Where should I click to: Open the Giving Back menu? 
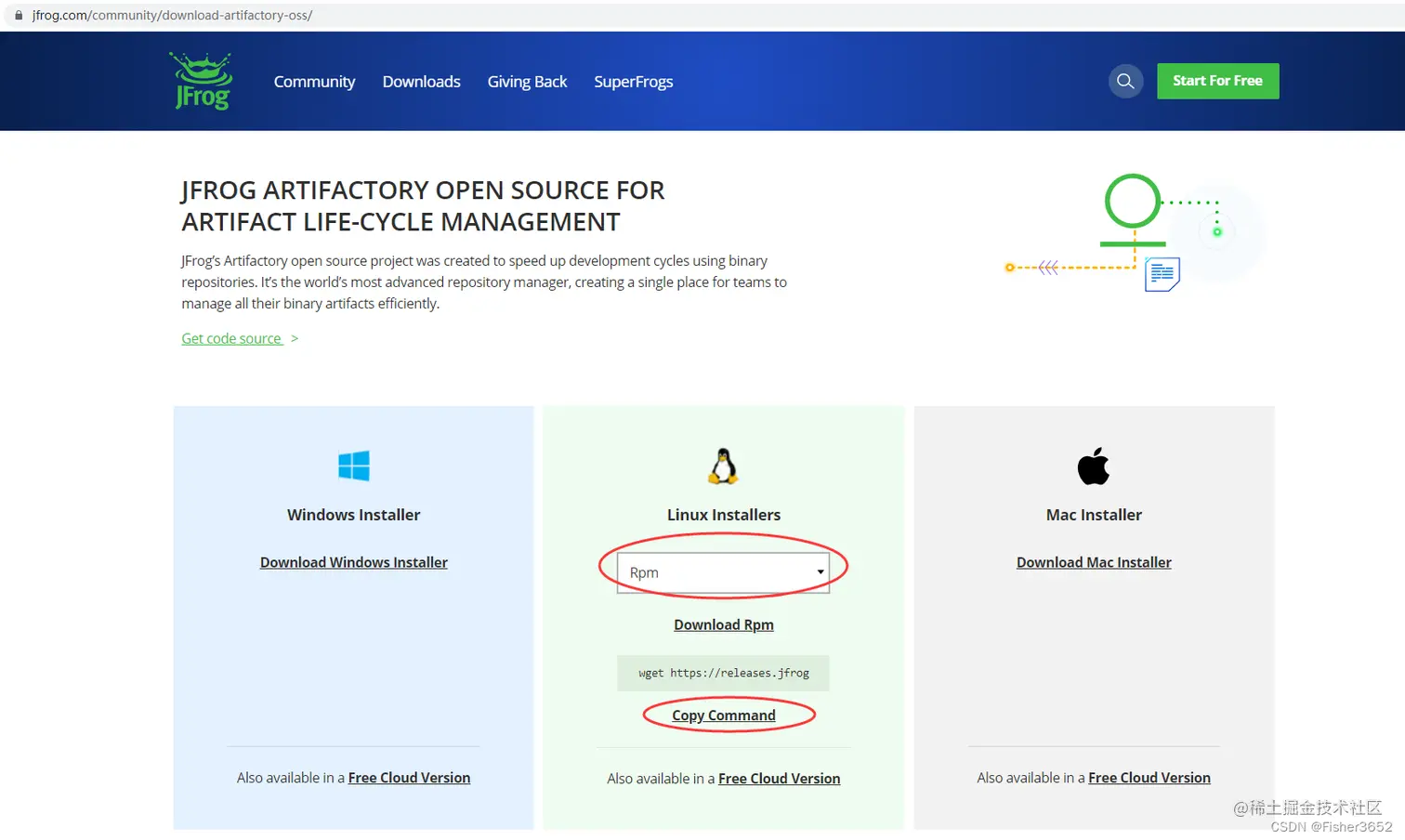click(527, 82)
